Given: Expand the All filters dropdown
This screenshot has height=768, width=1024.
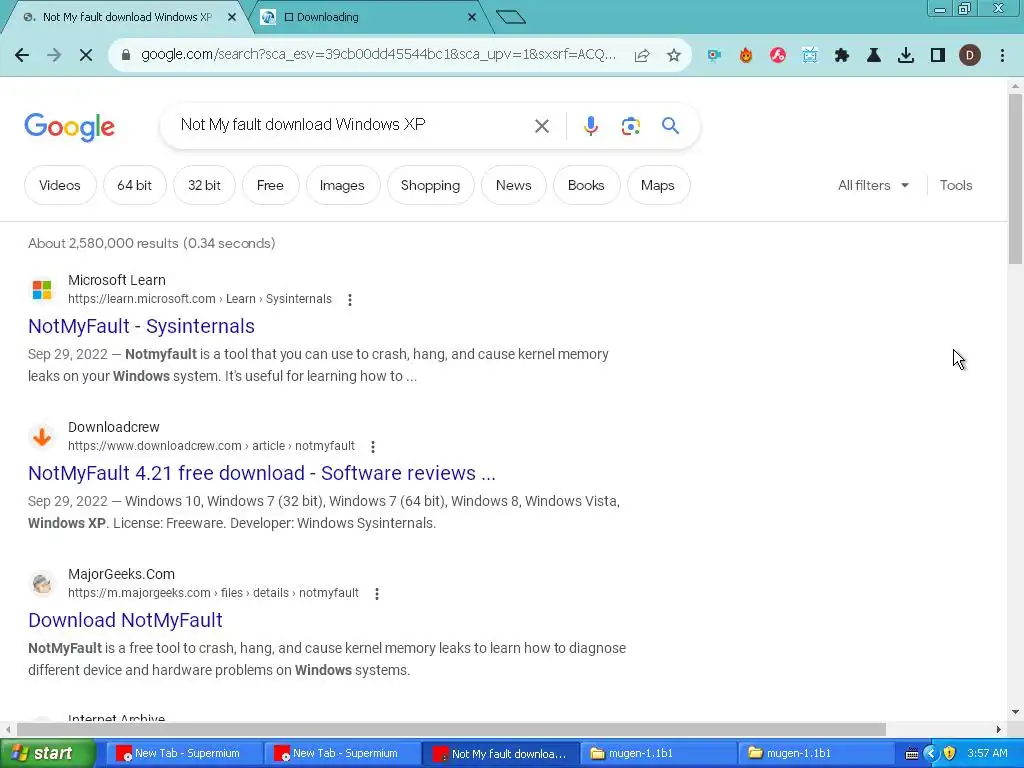Looking at the screenshot, I should (873, 185).
